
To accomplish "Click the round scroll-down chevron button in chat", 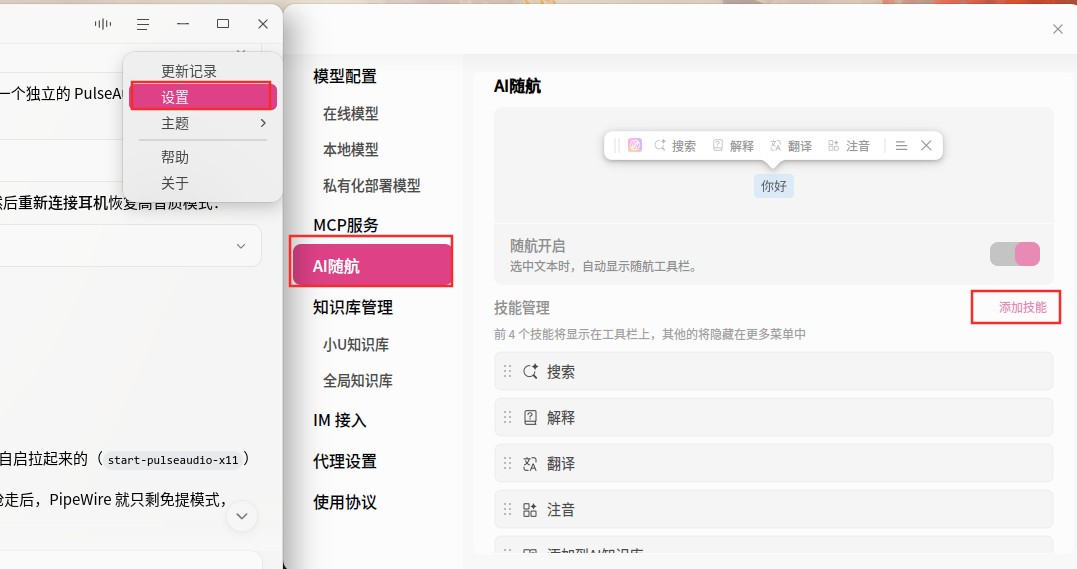I will tap(242, 516).
